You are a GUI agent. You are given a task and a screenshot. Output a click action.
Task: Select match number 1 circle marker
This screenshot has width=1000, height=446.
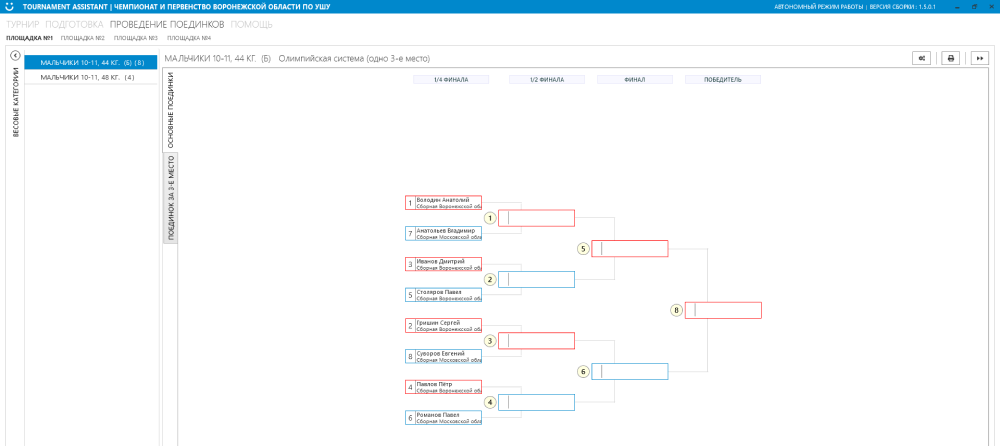tap(490, 218)
